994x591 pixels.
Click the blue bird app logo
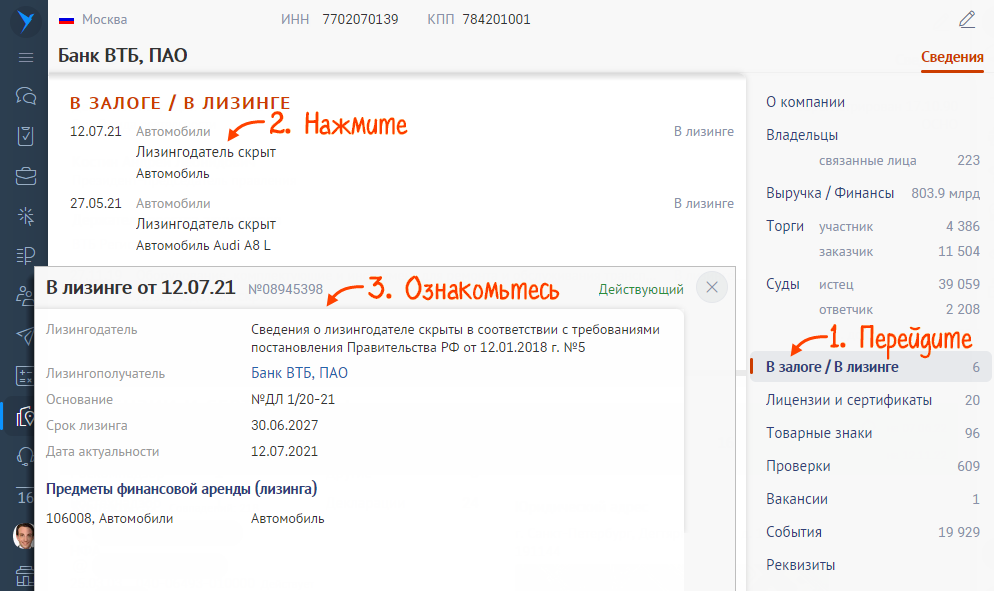[25, 20]
